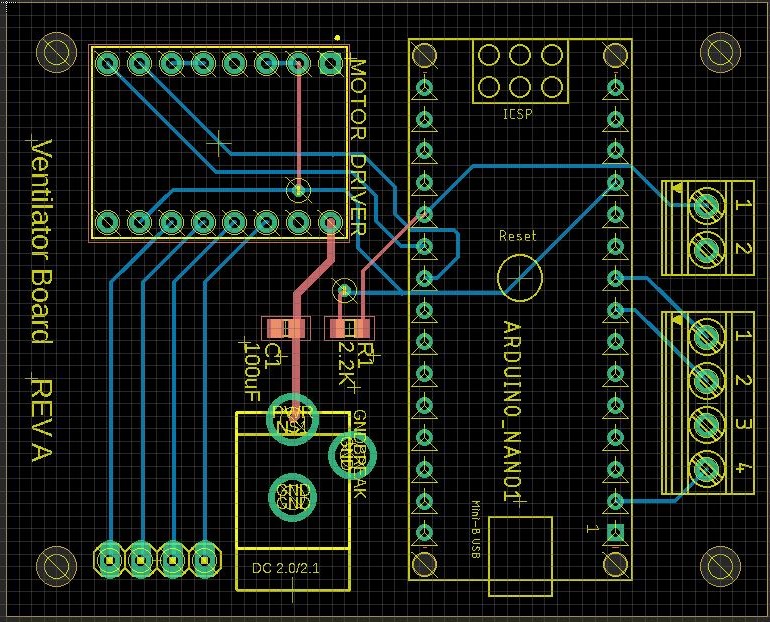Viewport: 770px width, 622px height.
Task: Click pin 1 of the two-pin screw terminal
Action: tap(708, 207)
